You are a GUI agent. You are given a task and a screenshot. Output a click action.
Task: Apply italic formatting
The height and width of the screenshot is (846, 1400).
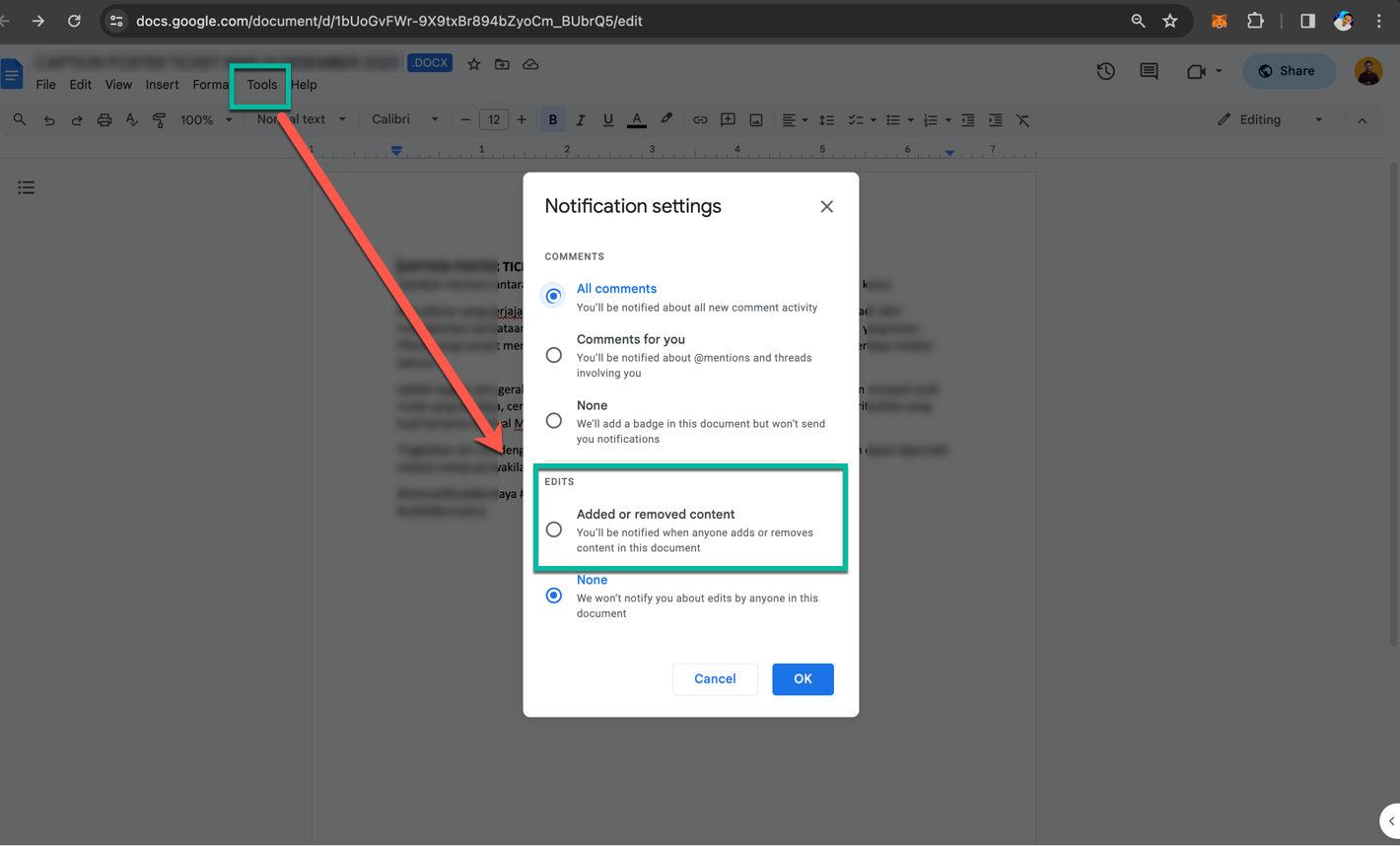[x=581, y=119]
